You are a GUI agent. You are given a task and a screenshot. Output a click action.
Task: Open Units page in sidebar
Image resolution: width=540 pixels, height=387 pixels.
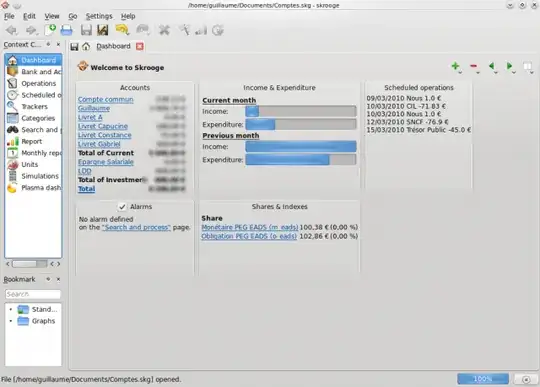(33, 164)
